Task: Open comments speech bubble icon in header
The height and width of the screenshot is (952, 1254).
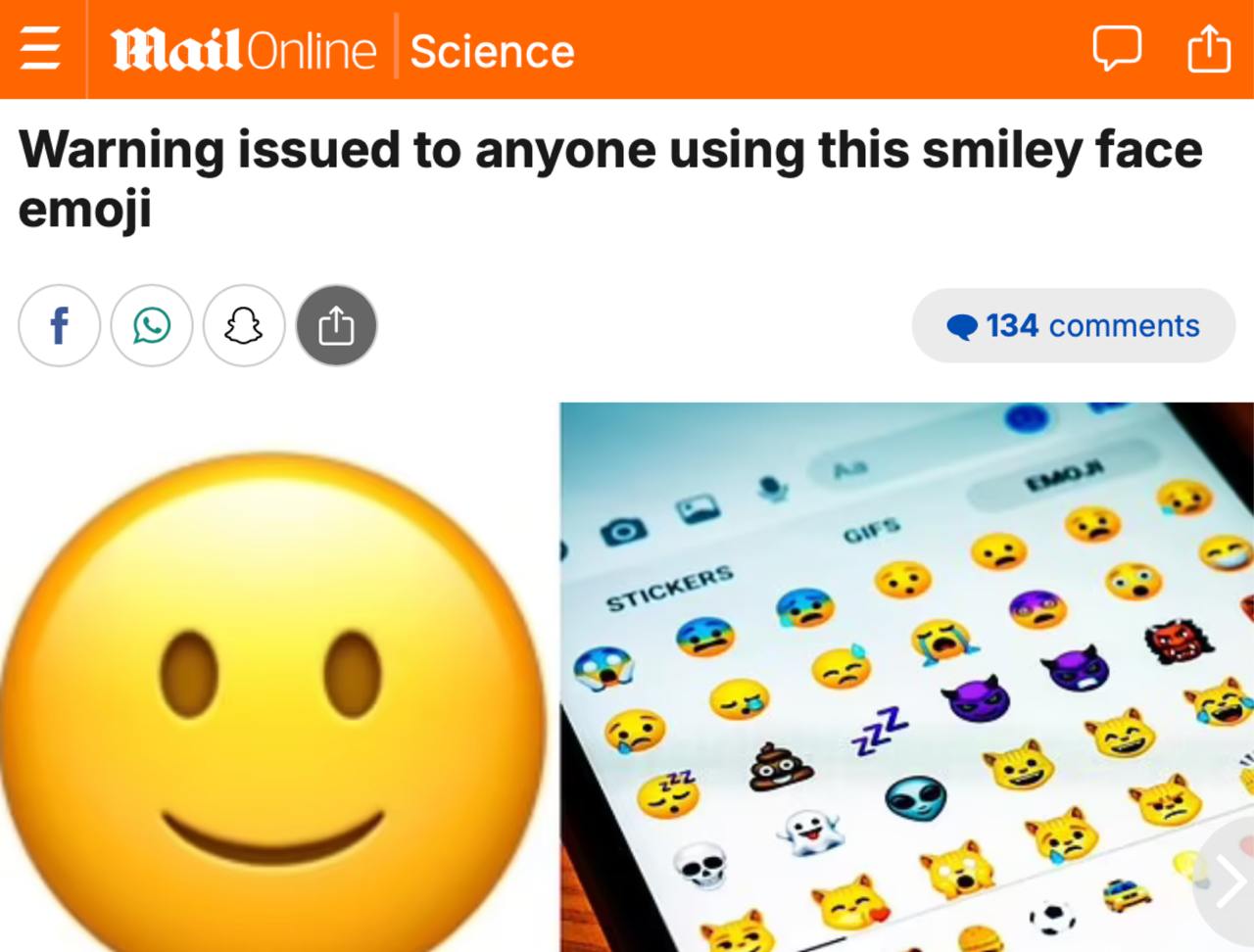Action: point(1117,48)
